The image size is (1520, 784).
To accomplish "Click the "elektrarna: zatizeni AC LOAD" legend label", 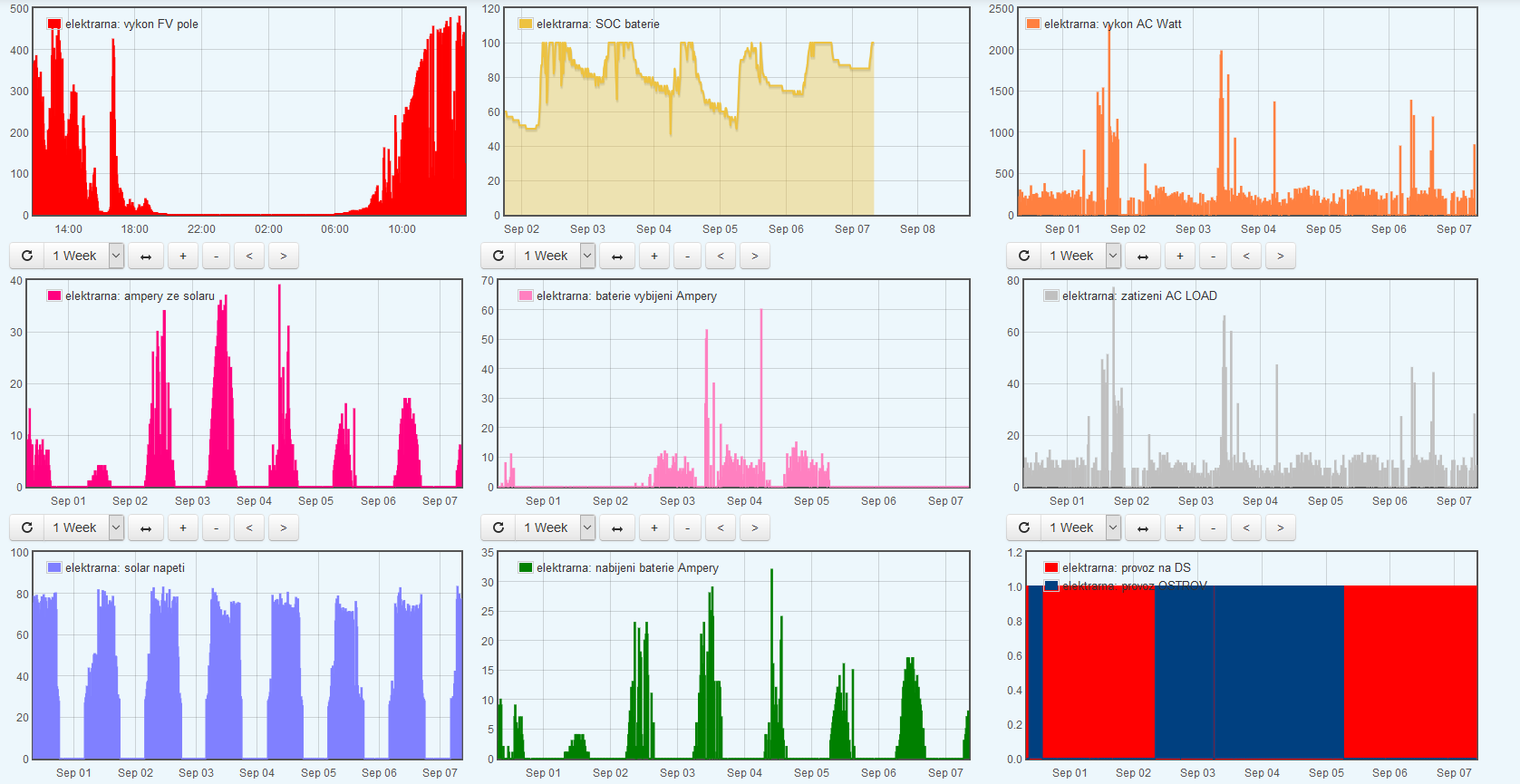I will pyautogui.click(x=1139, y=295).
